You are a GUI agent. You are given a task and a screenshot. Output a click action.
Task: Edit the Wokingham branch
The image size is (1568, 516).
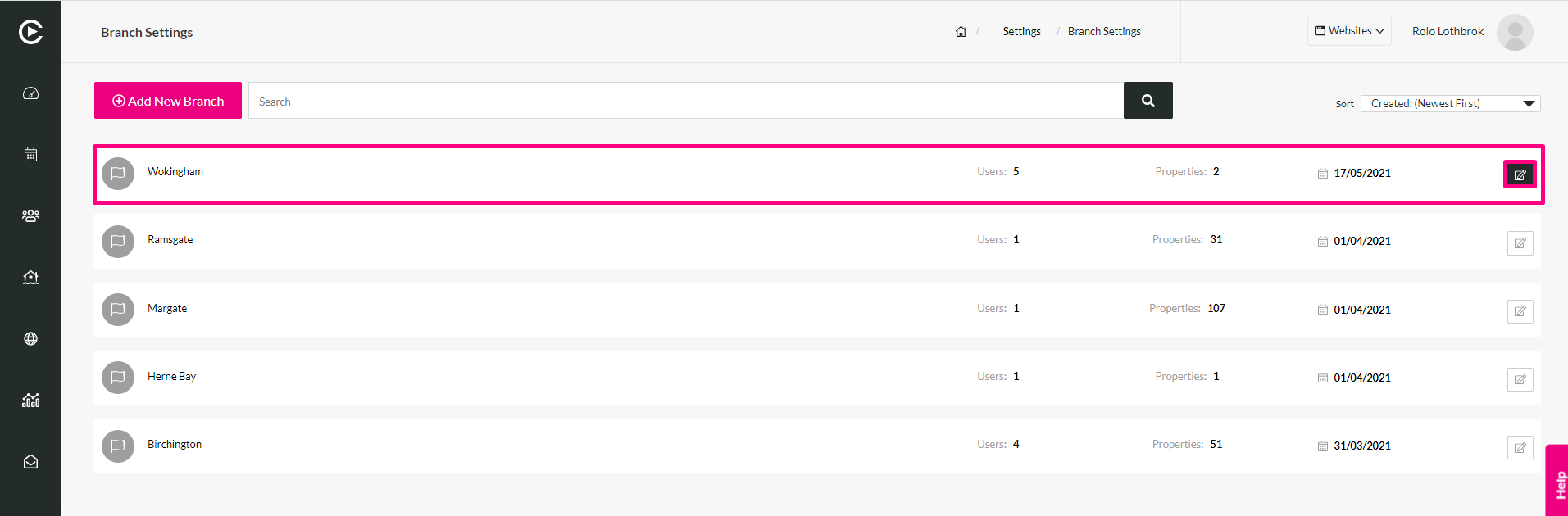(x=1520, y=174)
